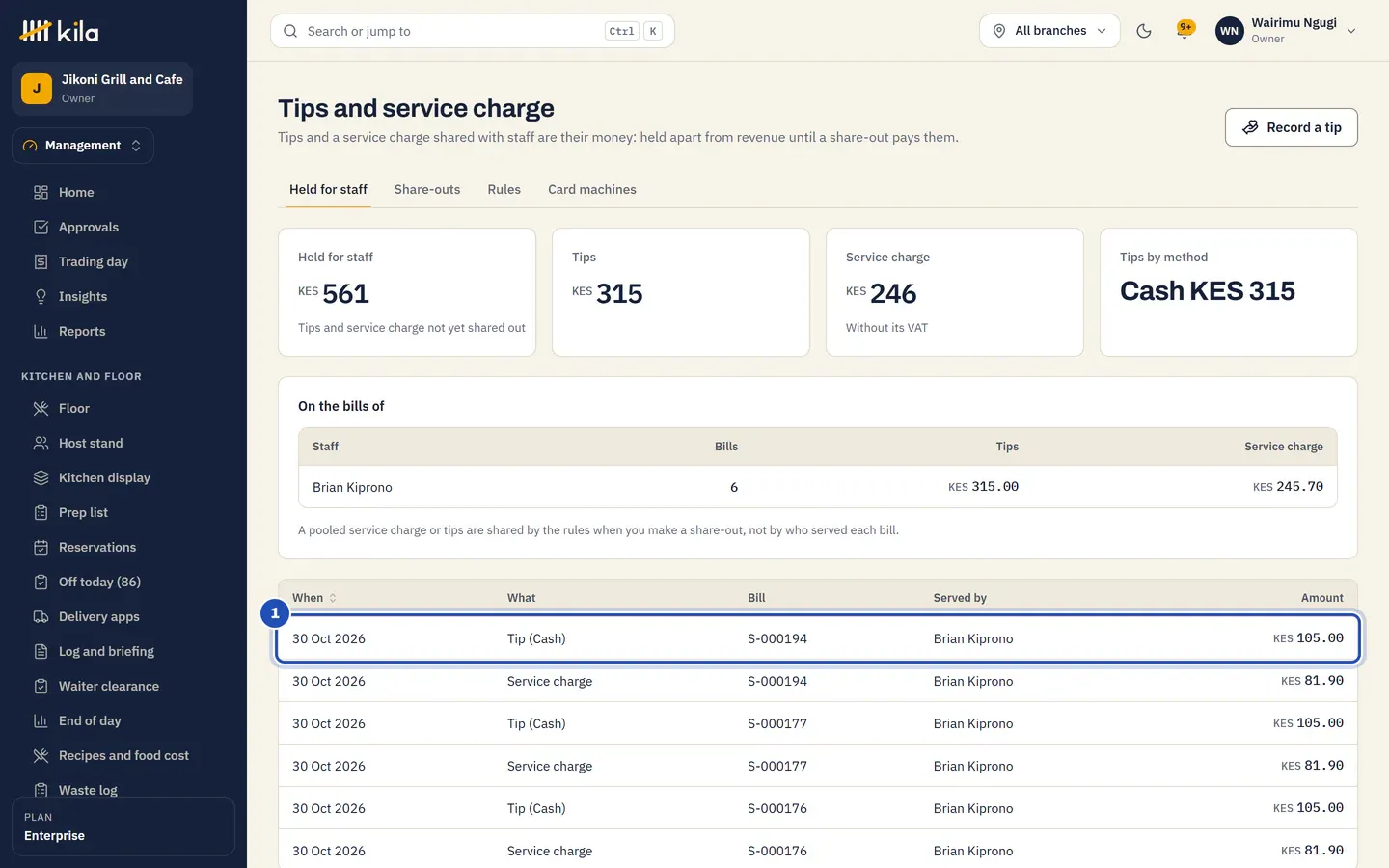
Task: Switch to the Share-outs tab
Action: tap(427, 189)
